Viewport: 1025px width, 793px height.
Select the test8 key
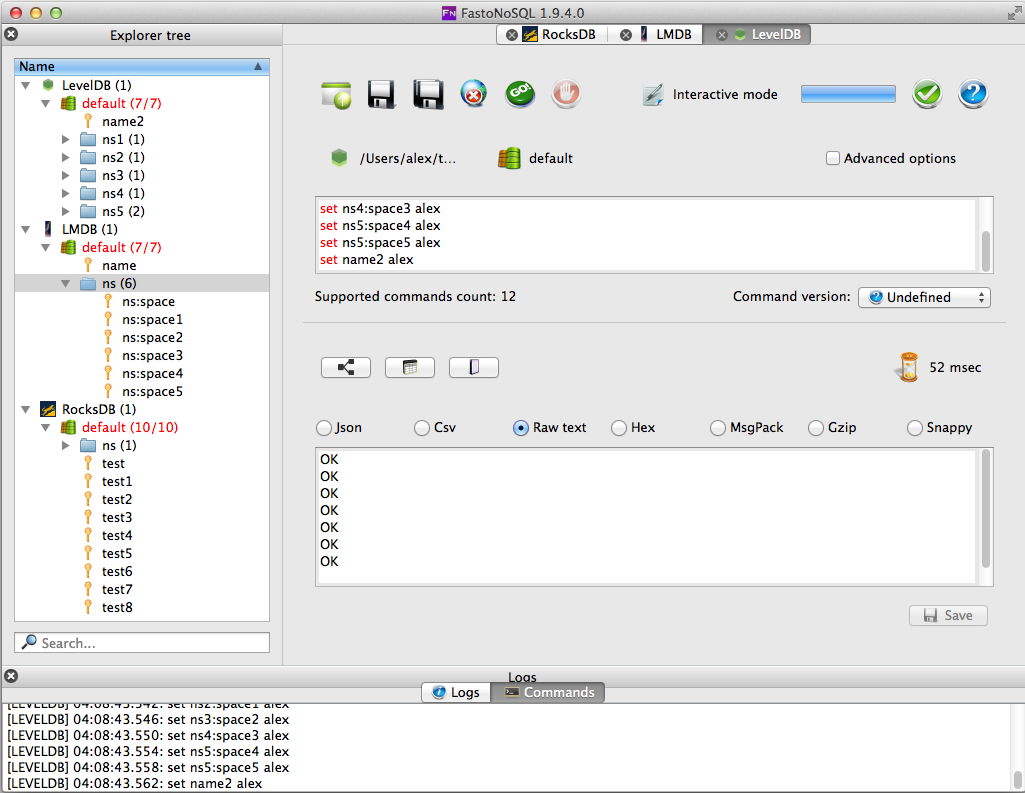pyautogui.click(x=117, y=607)
